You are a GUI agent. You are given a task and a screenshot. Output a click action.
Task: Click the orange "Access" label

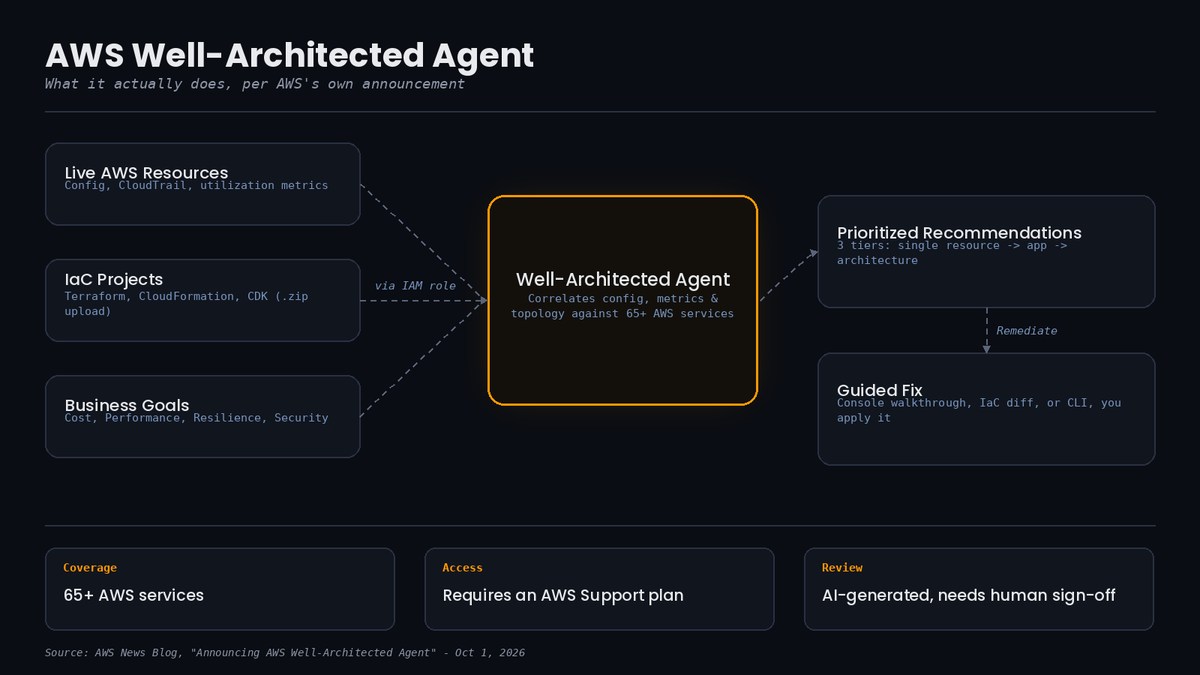(463, 568)
